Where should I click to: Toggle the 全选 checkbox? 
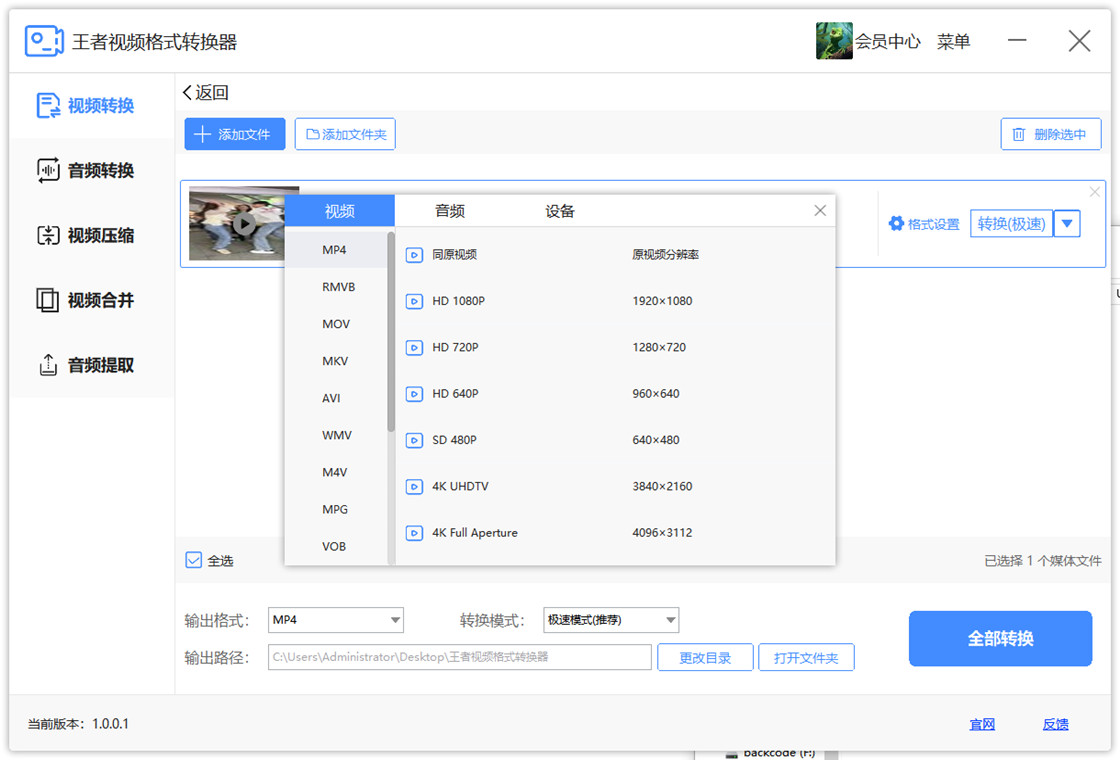click(194, 560)
